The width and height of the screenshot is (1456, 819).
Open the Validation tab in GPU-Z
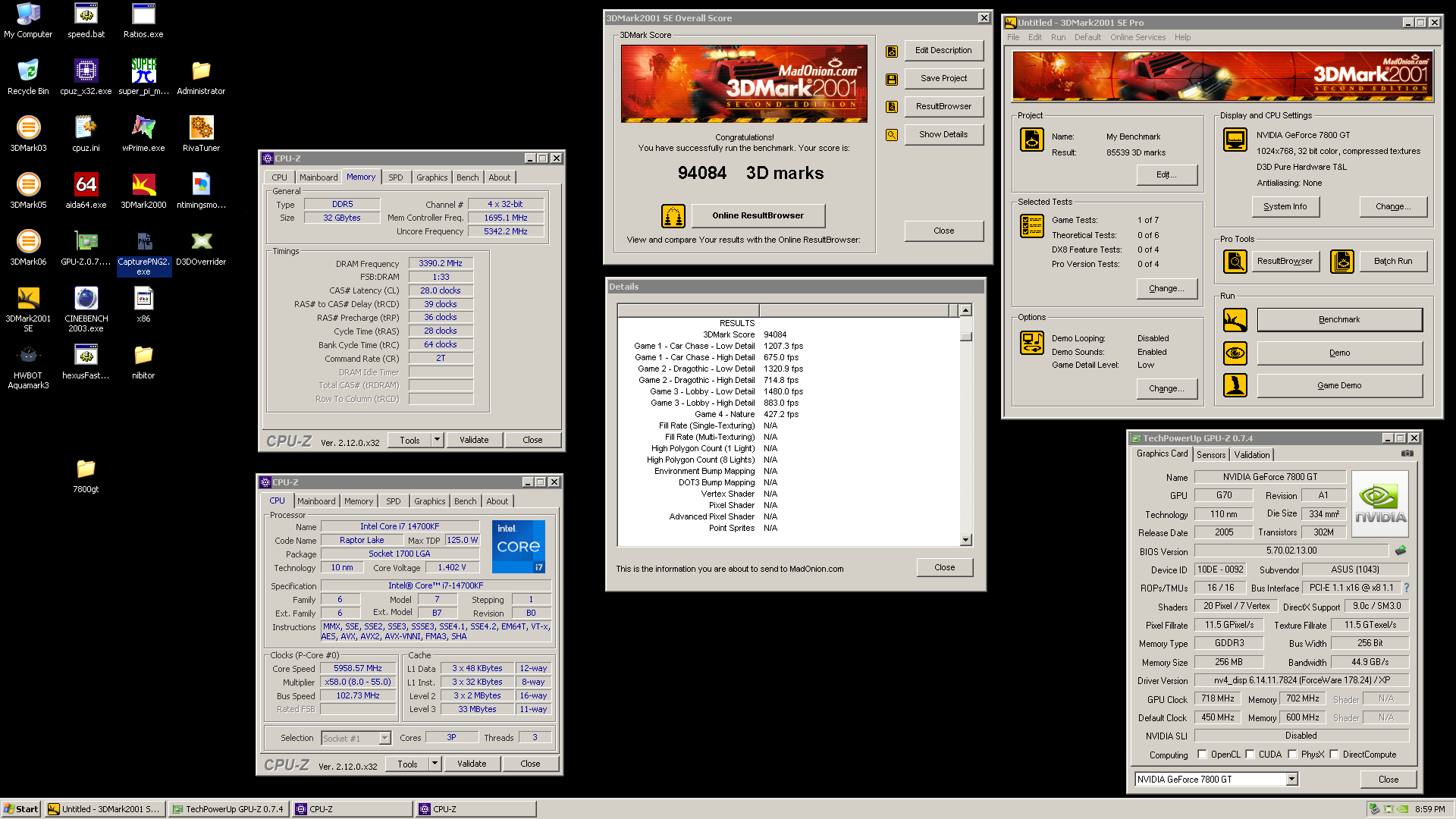click(1251, 455)
